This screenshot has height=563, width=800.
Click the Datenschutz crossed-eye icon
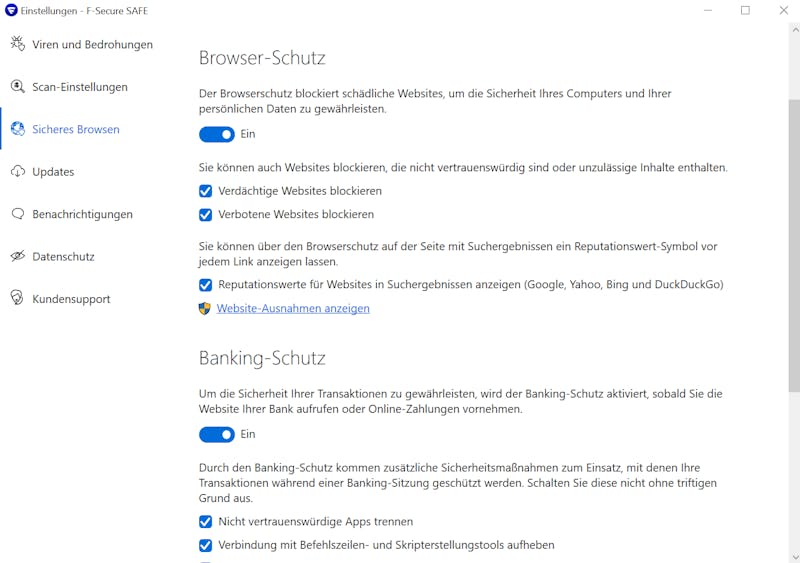click(x=17, y=256)
